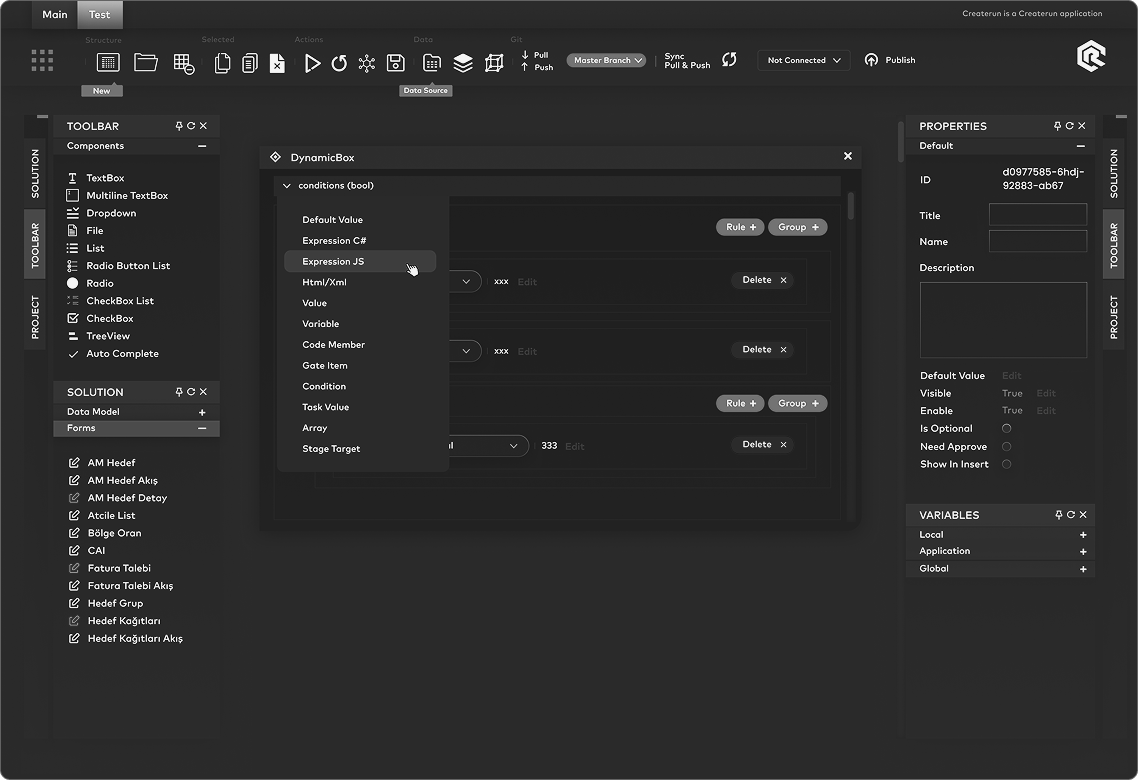Open the Not Connected dropdown
Viewport: 1138px width, 780px height.
coord(804,60)
